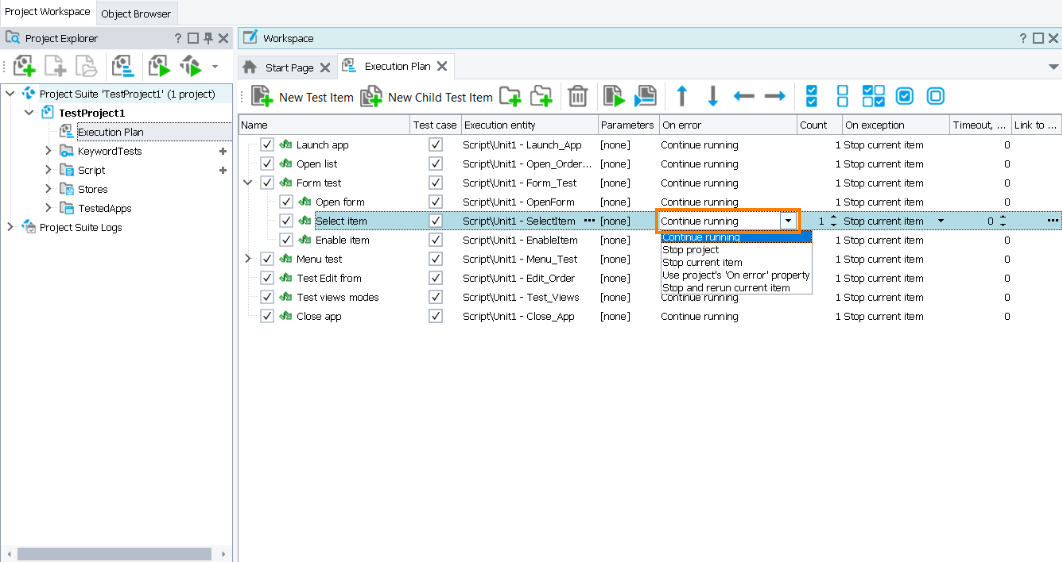
Task: Uncheck the Launch app item checkbox
Action: tap(267, 145)
